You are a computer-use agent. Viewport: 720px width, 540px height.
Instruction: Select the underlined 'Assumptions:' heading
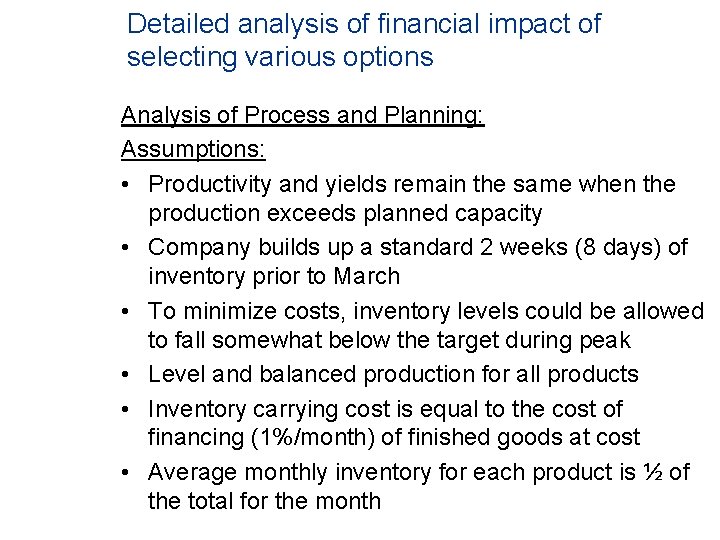193,149
